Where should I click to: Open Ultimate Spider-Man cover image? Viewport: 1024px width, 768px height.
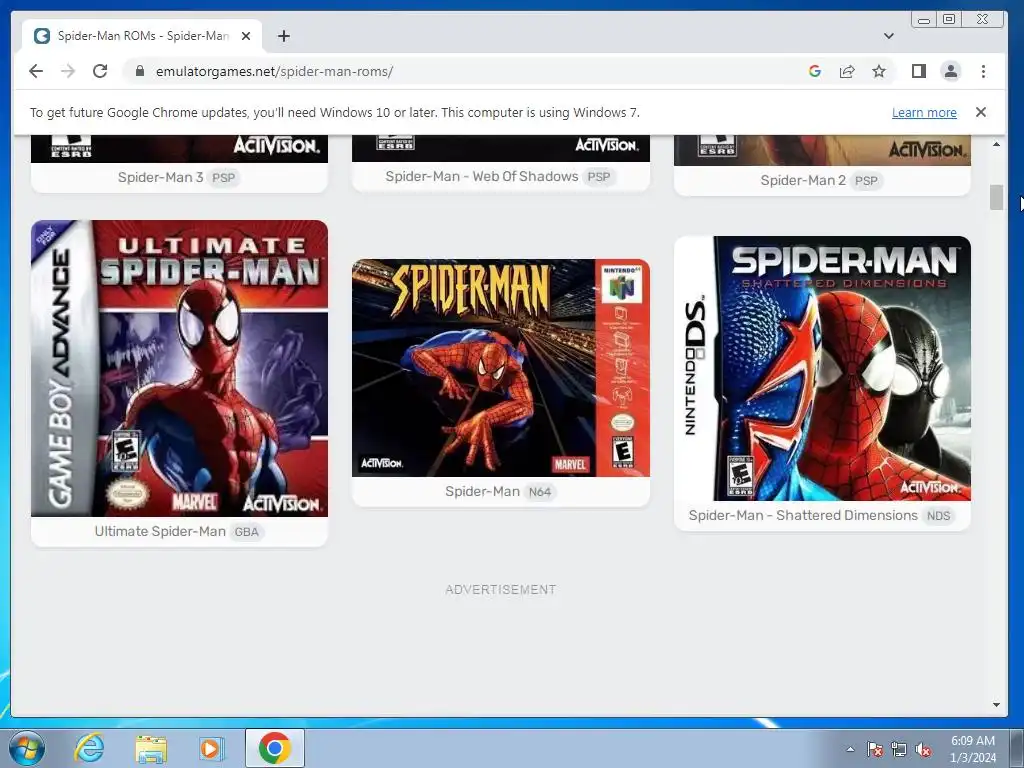tap(180, 368)
